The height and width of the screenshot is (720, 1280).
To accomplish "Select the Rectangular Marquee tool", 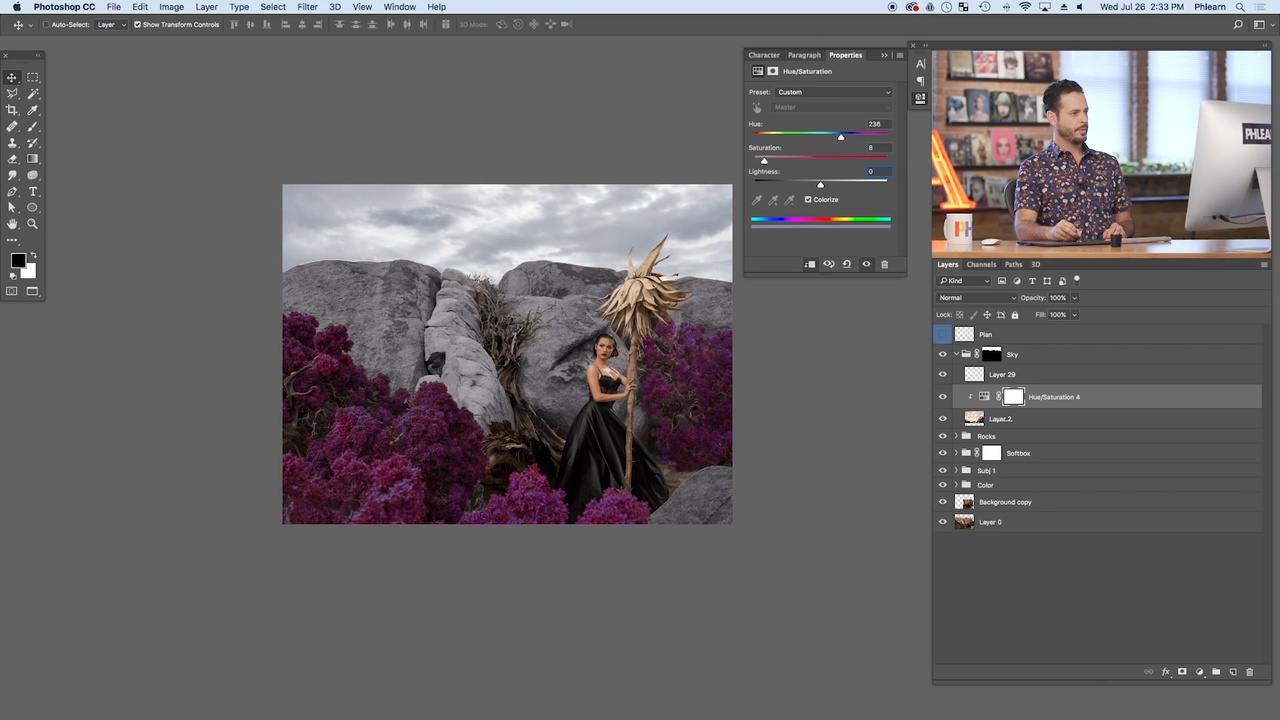I will coord(32,77).
